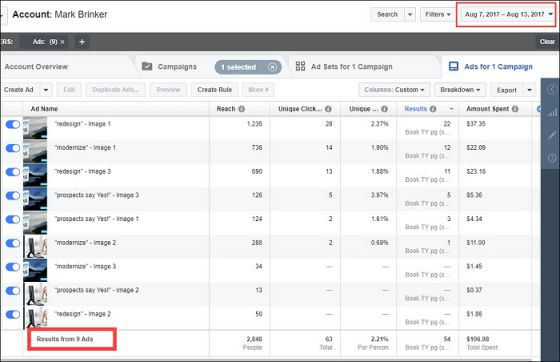Open the clock history icon in the sidebar
Viewport: 560px width, 362px height.
click(552, 157)
